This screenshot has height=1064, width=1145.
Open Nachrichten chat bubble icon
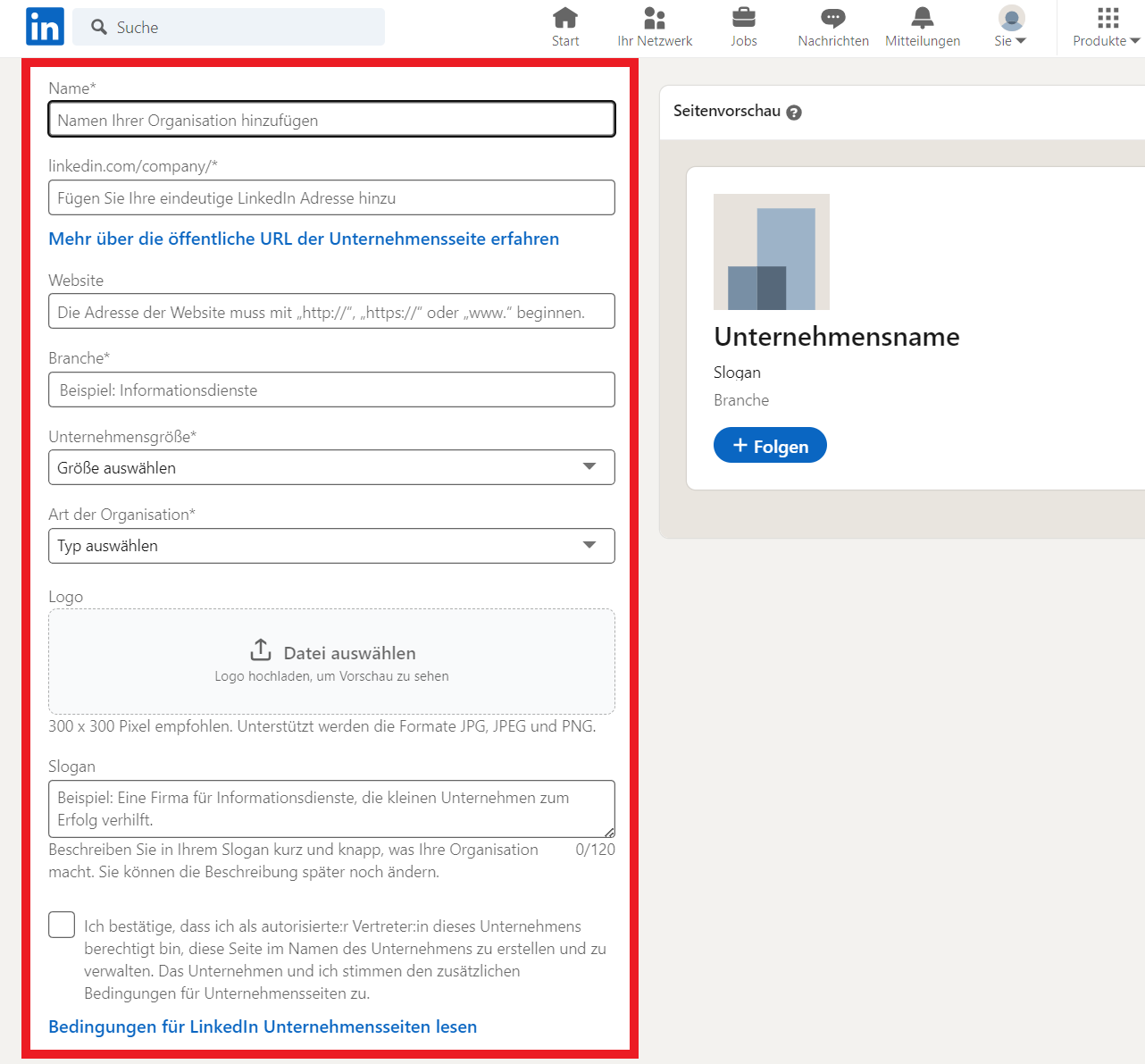pyautogui.click(x=832, y=18)
